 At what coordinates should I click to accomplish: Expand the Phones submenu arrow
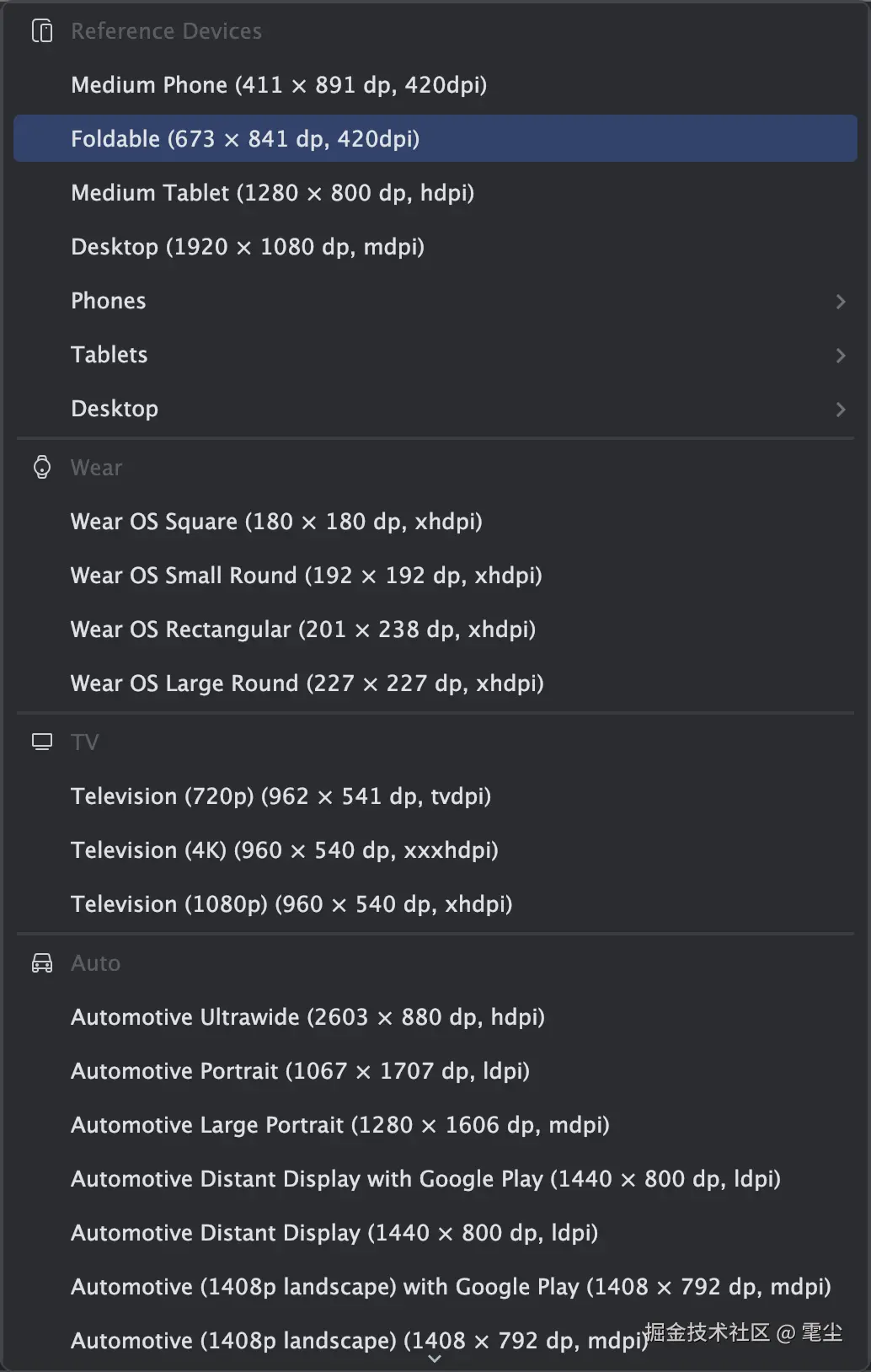840,301
